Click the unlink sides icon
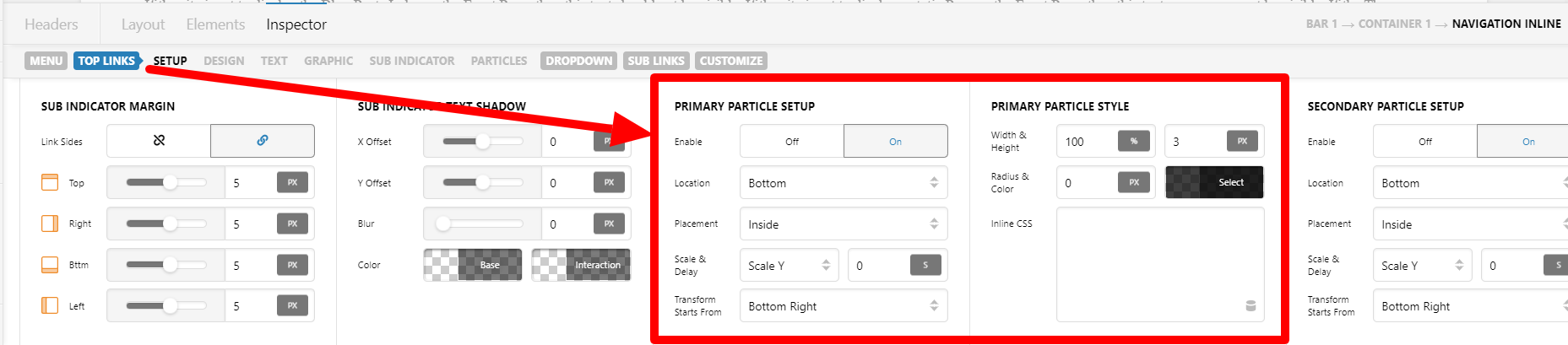1568x345 pixels. (x=159, y=141)
